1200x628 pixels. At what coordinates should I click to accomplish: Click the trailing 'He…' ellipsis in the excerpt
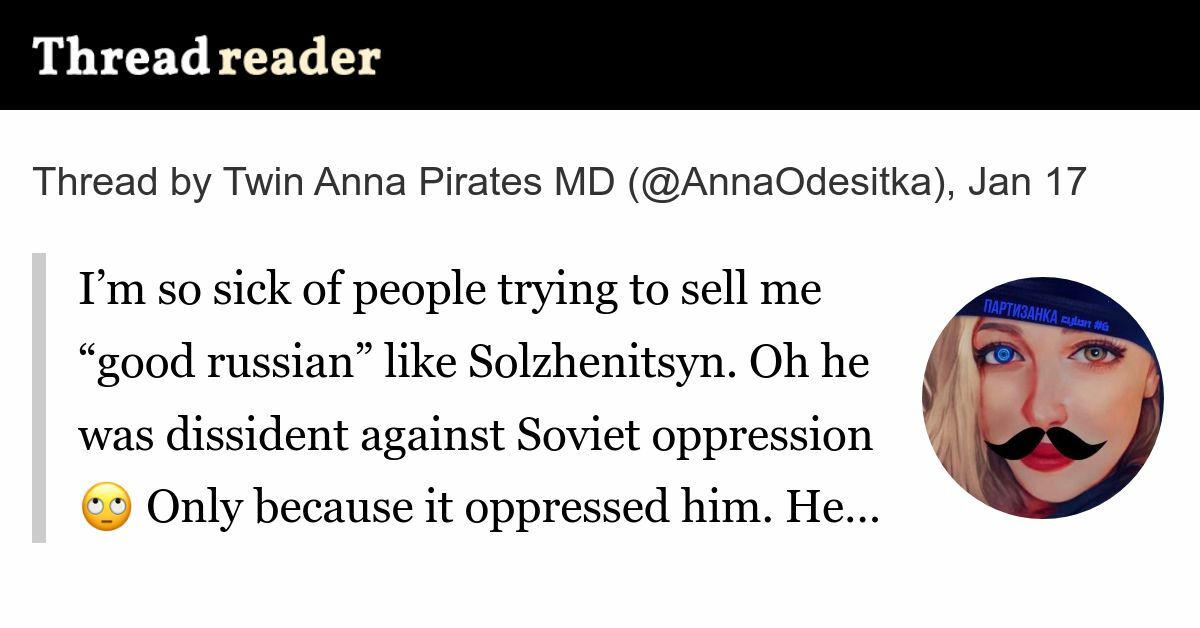(832, 509)
